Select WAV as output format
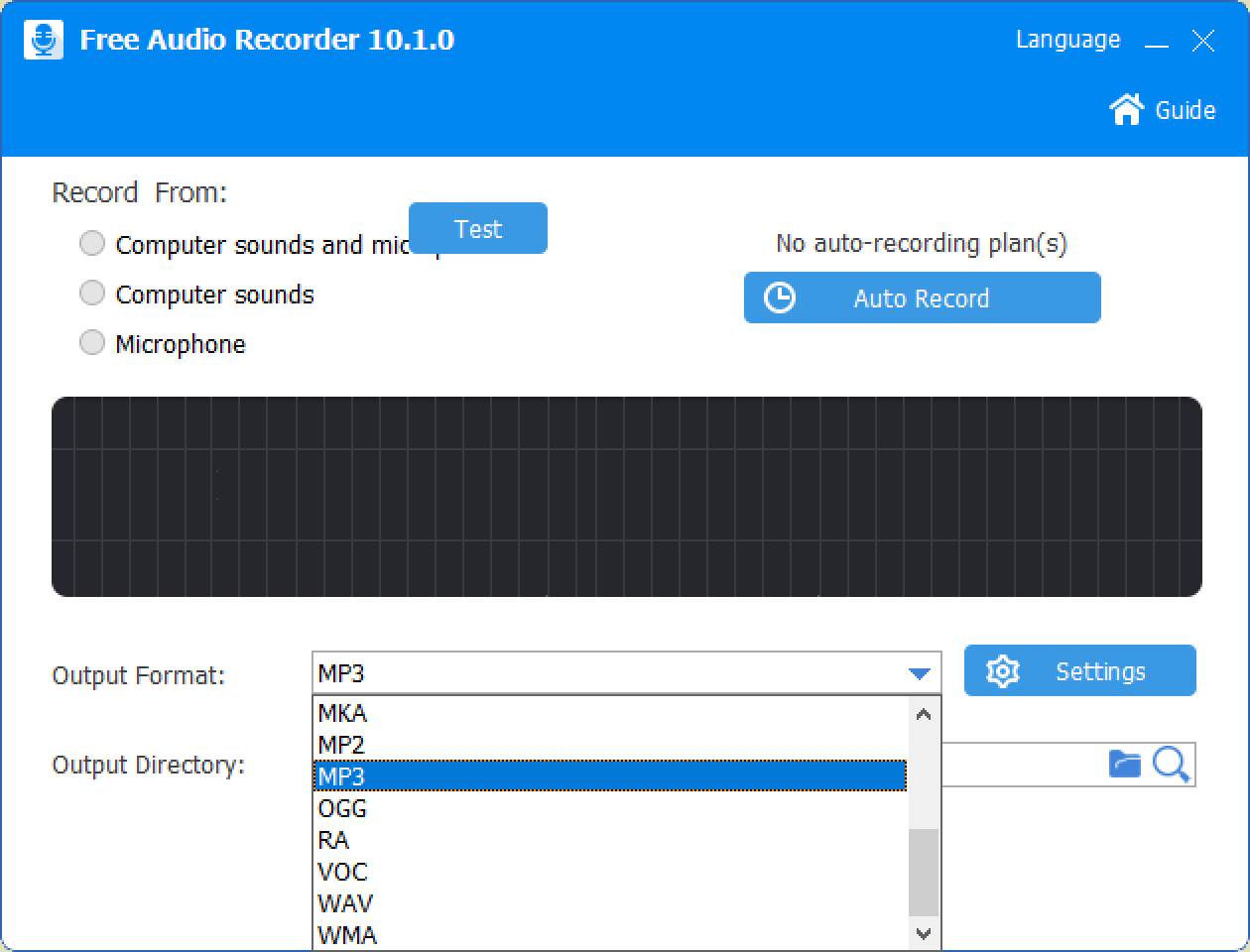 click(345, 903)
